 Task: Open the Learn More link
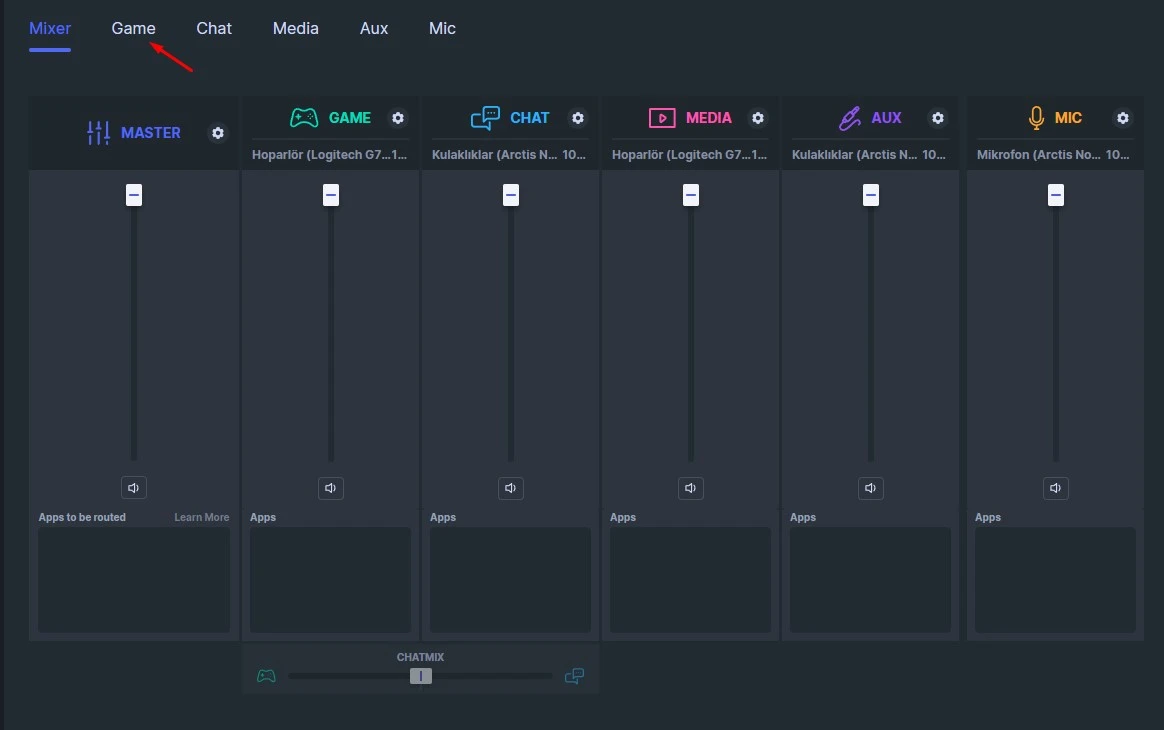coord(202,517)
